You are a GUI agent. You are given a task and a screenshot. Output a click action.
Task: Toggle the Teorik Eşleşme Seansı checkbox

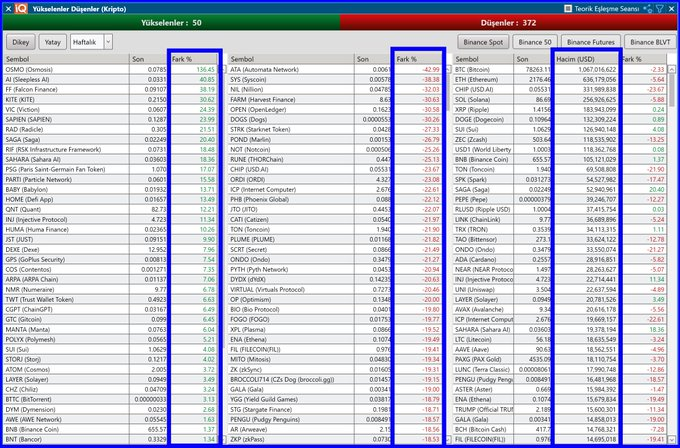pyautogui.click(x=568, y=9)
